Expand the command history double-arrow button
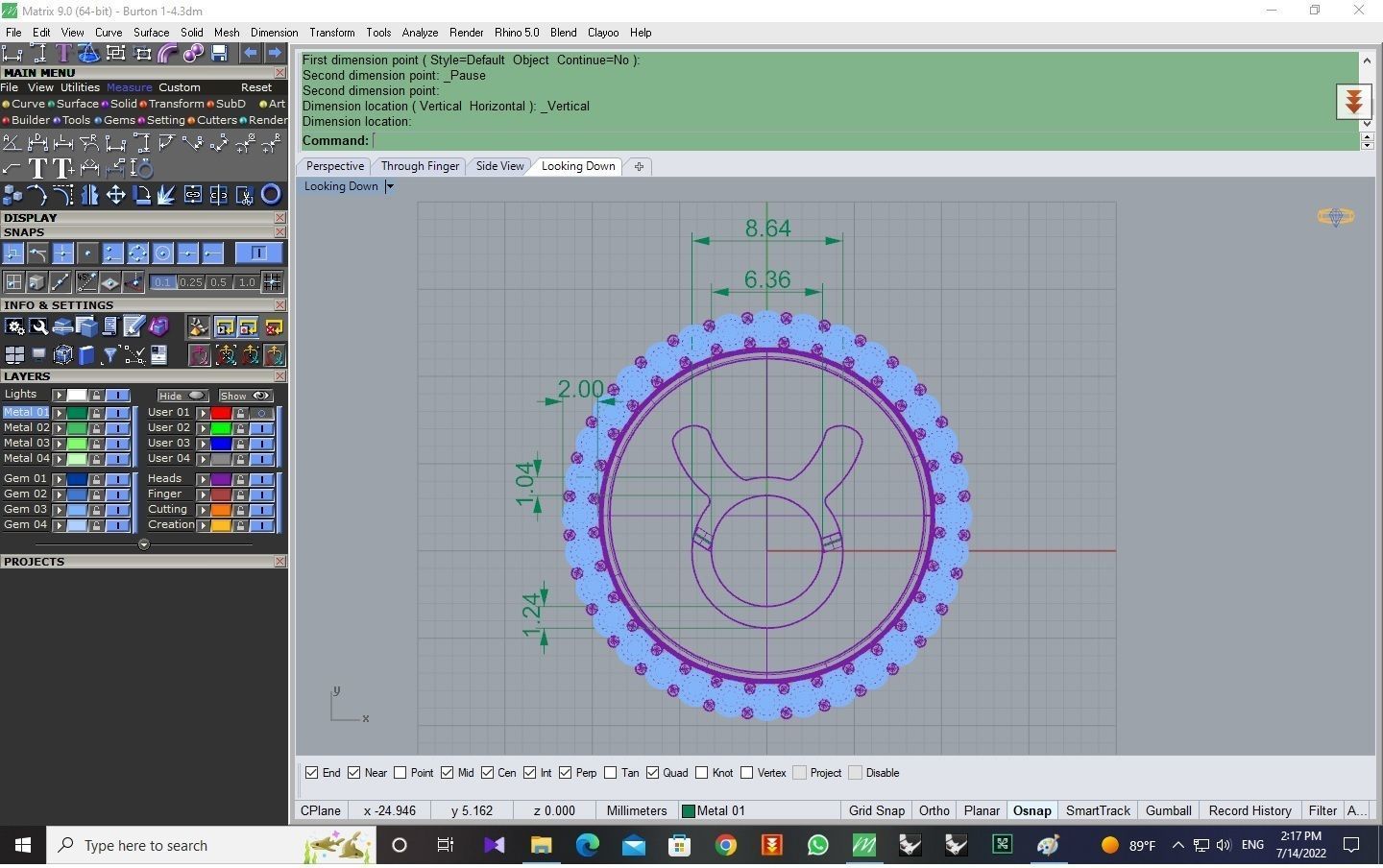Screen dimensions: 1383x868 (x=1353, y=101)
